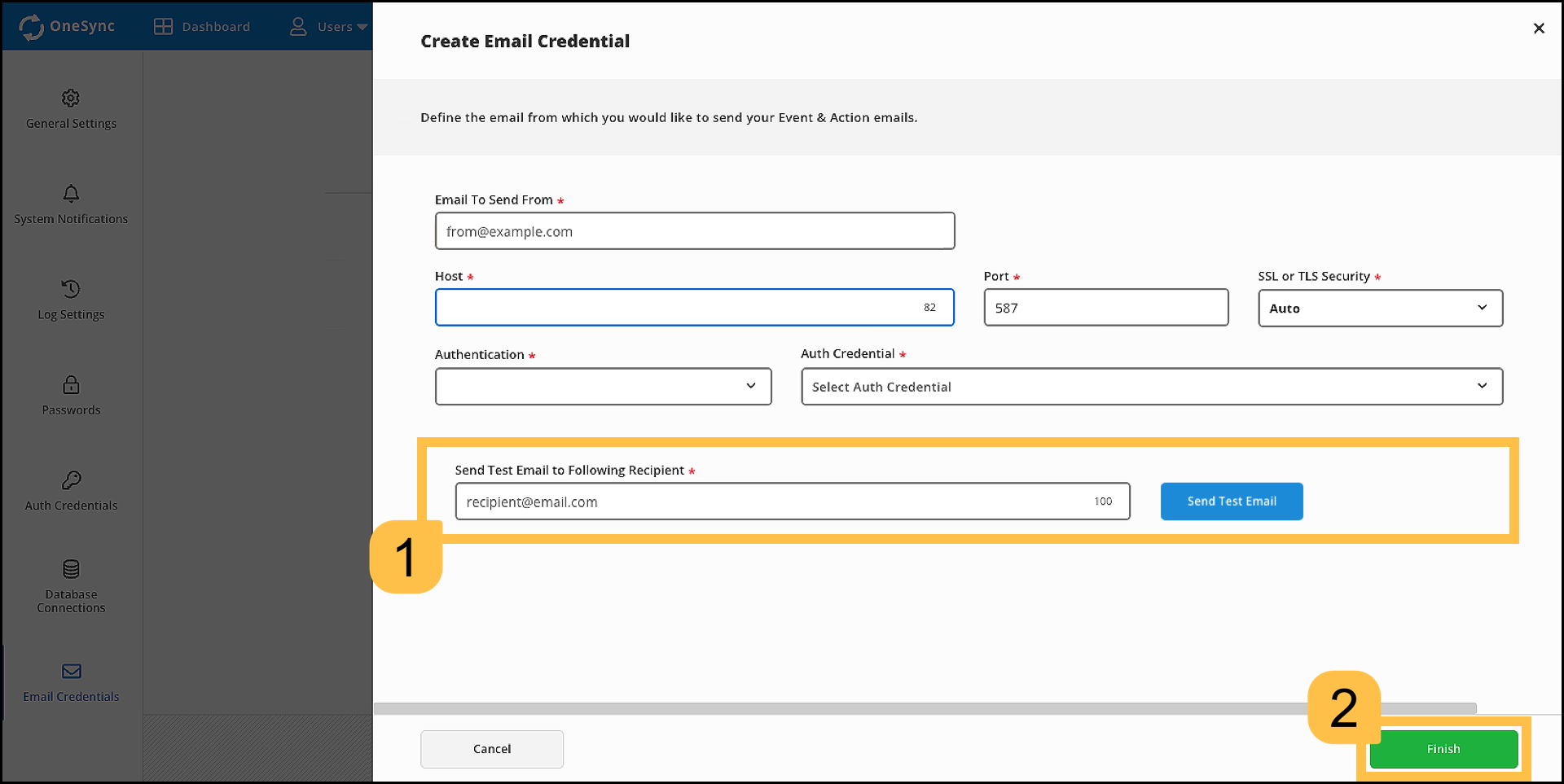Open Log Settings from the sidebar
The height and width of the screenshot is (784, 1564).
[71, 300]
